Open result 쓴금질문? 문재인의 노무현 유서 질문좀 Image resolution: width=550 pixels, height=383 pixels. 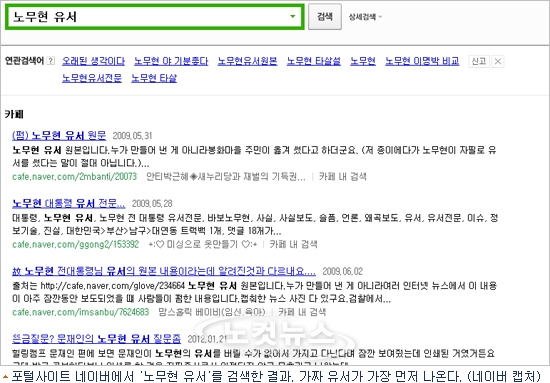pyautogui.click(x=96, y=339)
